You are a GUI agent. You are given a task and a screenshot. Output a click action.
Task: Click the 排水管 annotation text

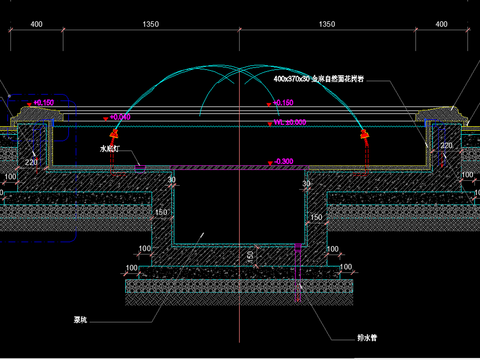367,338
